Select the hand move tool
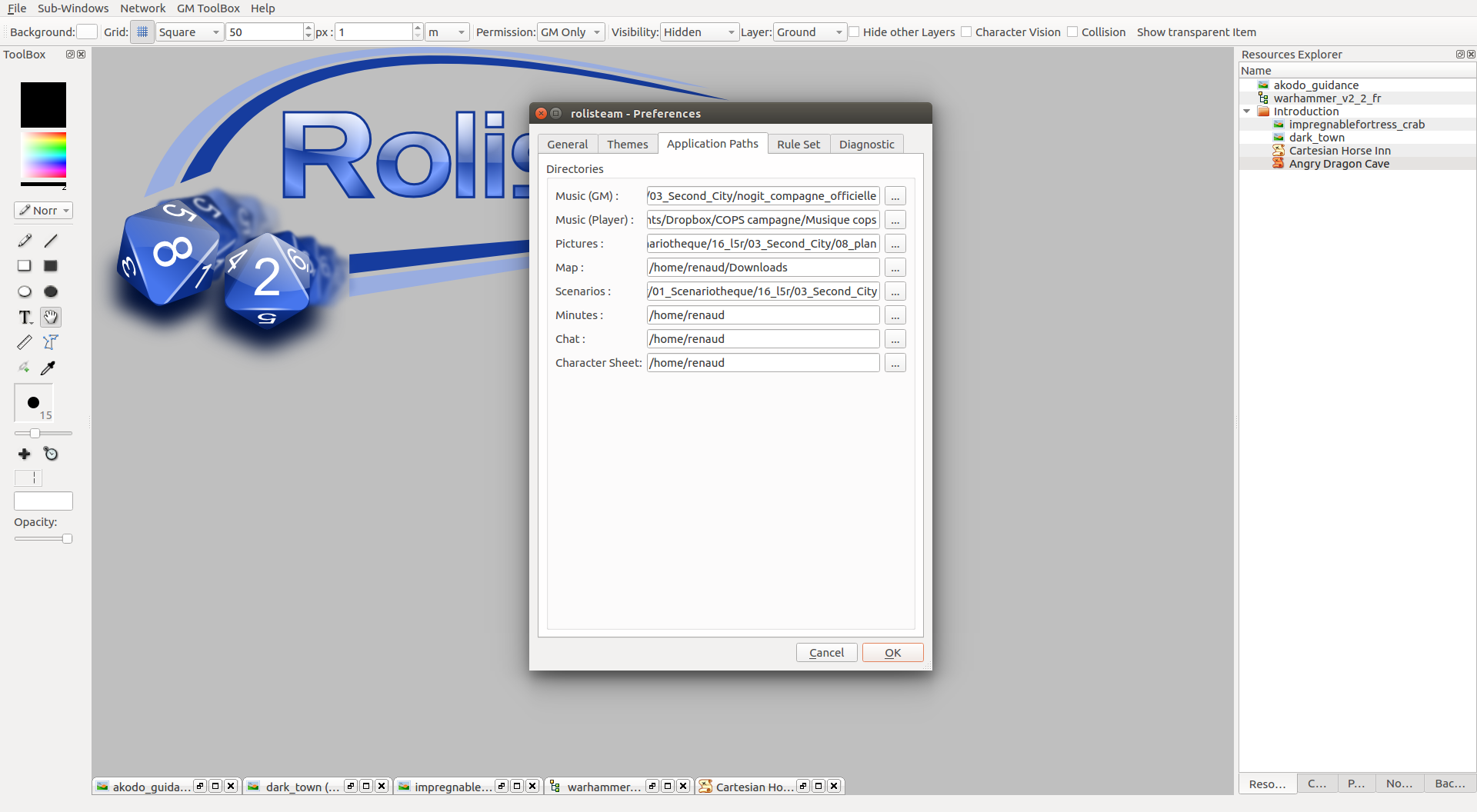 (x=51, y=317)
